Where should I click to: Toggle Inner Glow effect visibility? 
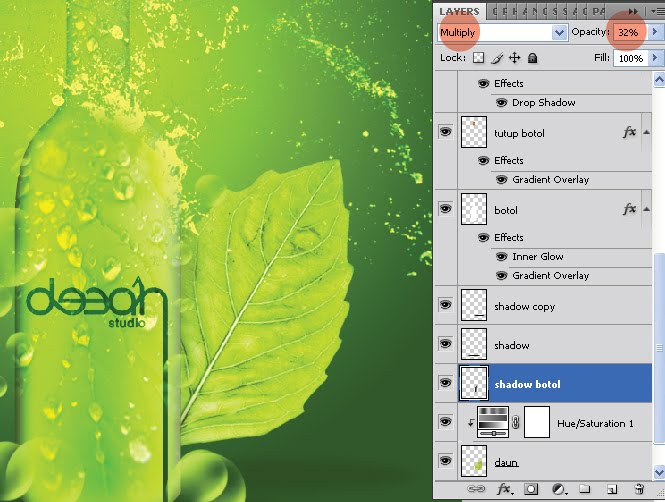[501, 257]
